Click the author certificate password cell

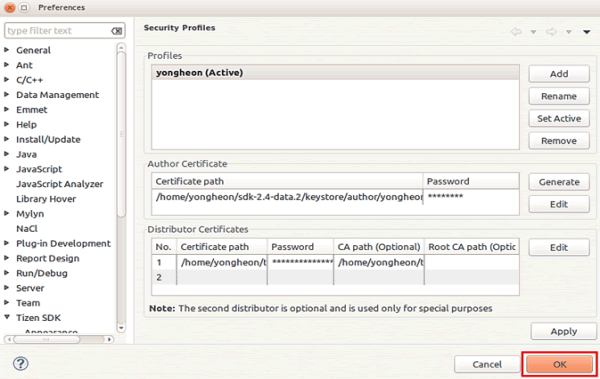[x=471, y=197]
